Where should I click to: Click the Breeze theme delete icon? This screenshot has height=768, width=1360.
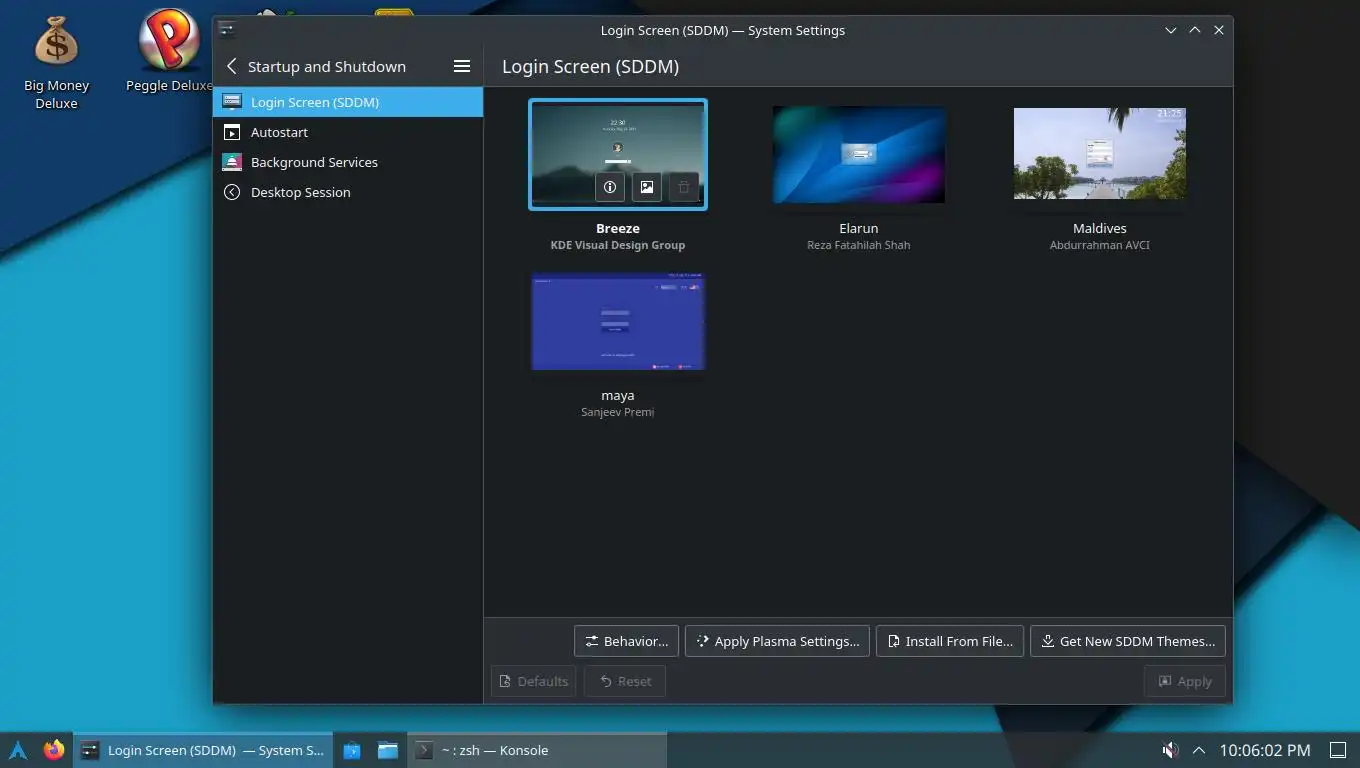tap(684, 187)
